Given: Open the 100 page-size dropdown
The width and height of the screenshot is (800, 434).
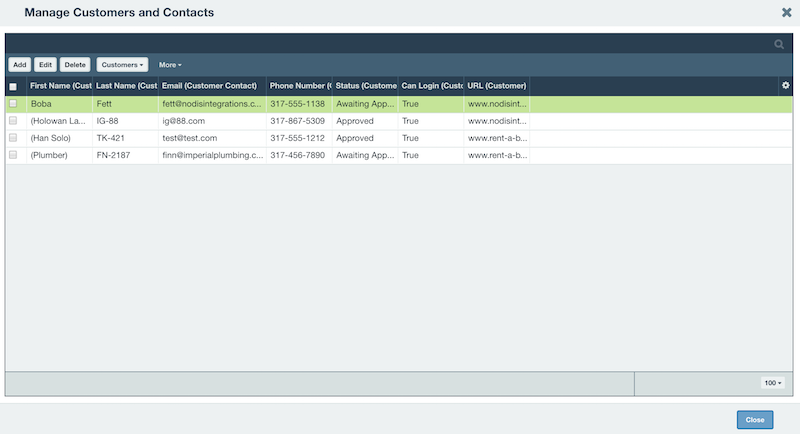Looking at the screenshot, I should coord(772,382).
